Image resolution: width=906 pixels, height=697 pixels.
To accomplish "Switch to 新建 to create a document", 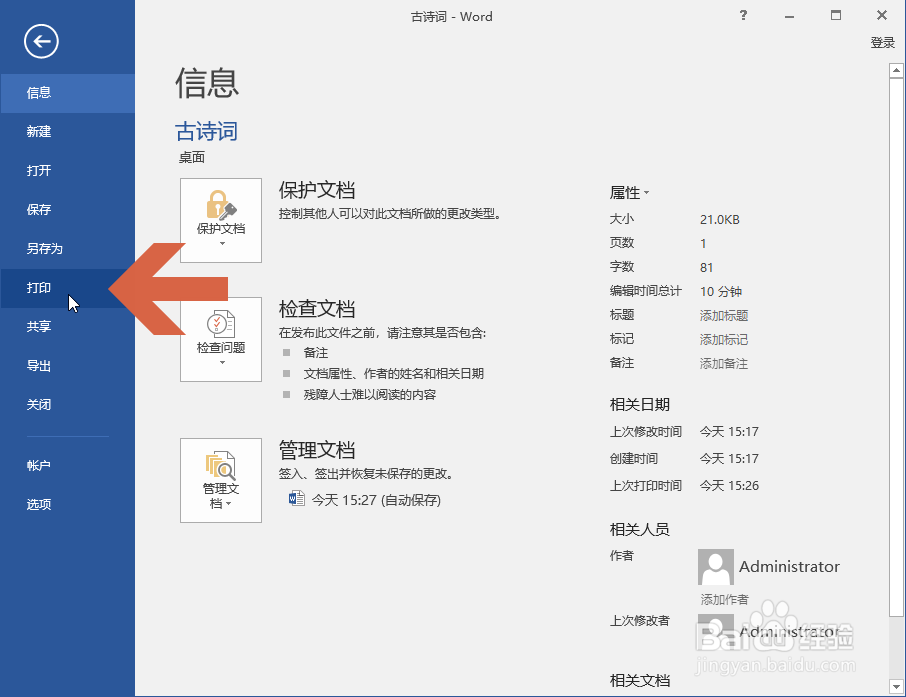I will (x=38, y=131).
